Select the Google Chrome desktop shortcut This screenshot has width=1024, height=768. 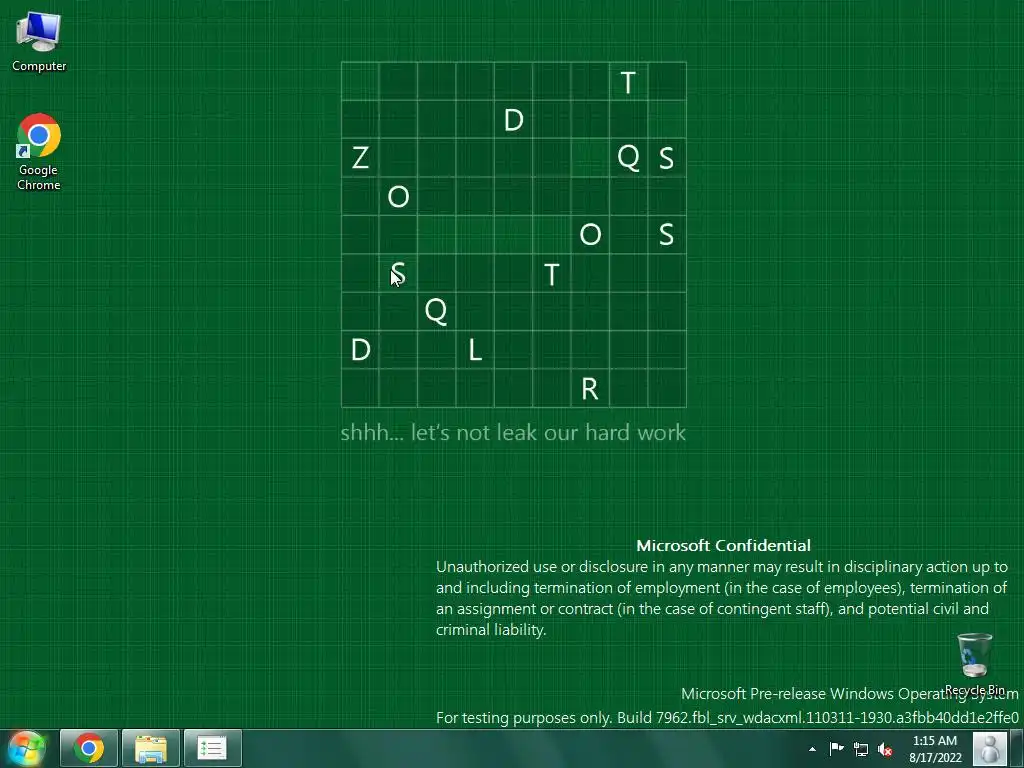point(39,152)
